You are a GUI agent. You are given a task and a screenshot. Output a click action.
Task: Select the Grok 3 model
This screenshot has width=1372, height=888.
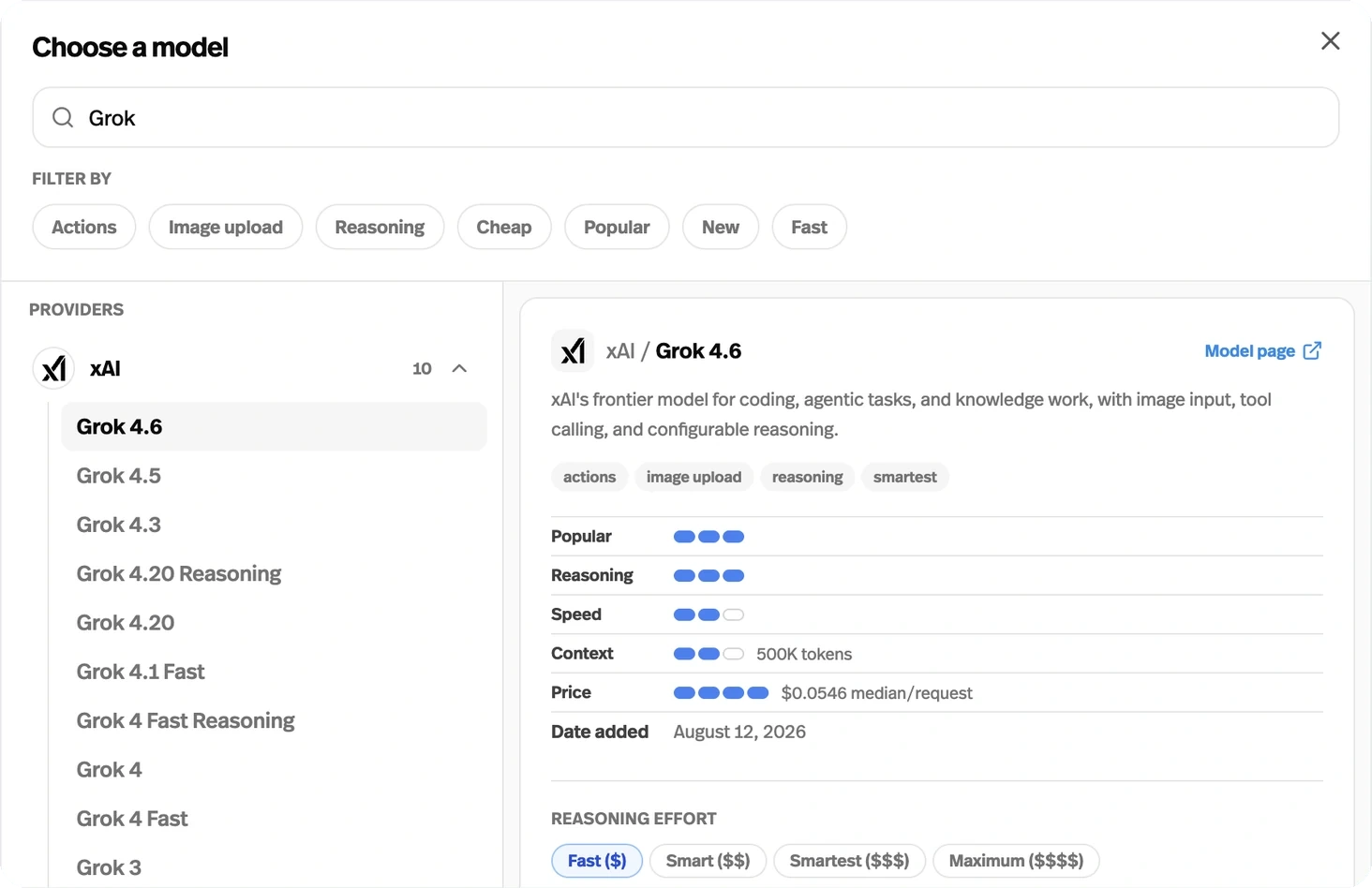click(275, 867)
